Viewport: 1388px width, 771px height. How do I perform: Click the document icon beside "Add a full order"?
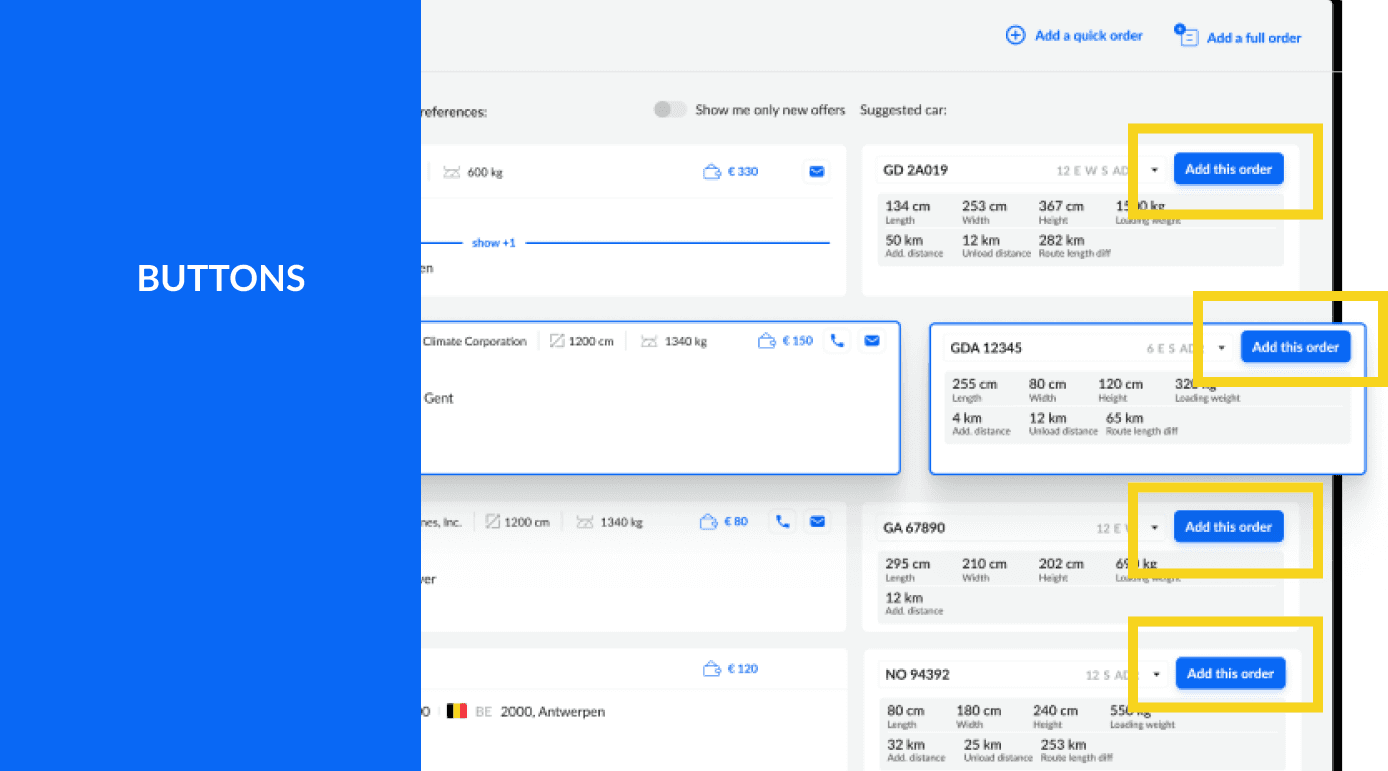(x=1186, y=35)
